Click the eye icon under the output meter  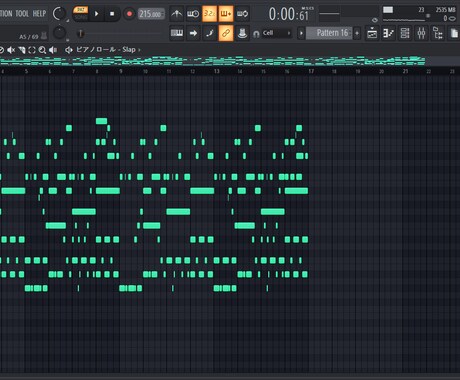tap(375, 20)
